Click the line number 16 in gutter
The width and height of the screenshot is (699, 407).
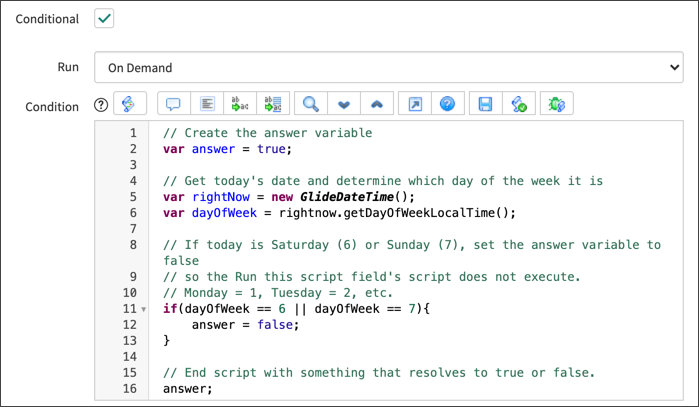coord(130,389)
